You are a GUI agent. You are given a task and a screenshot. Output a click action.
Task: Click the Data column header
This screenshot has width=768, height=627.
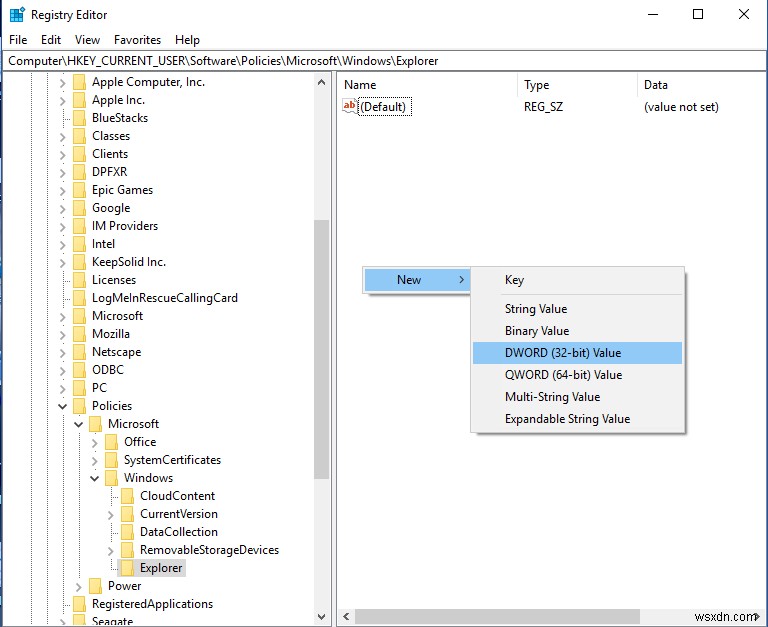(x=702, y=85)
